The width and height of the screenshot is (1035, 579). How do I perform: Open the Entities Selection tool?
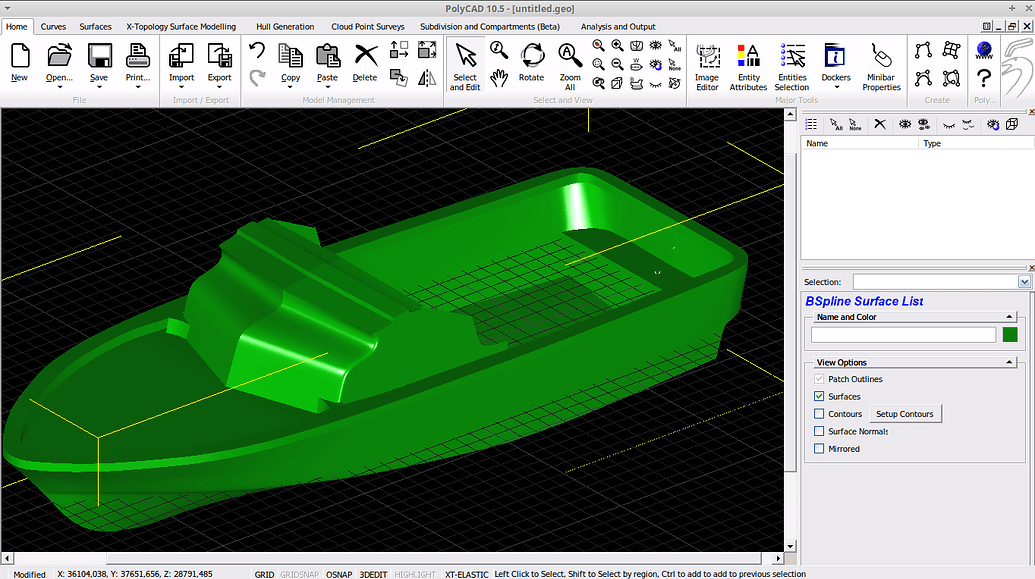coord(792,66)
